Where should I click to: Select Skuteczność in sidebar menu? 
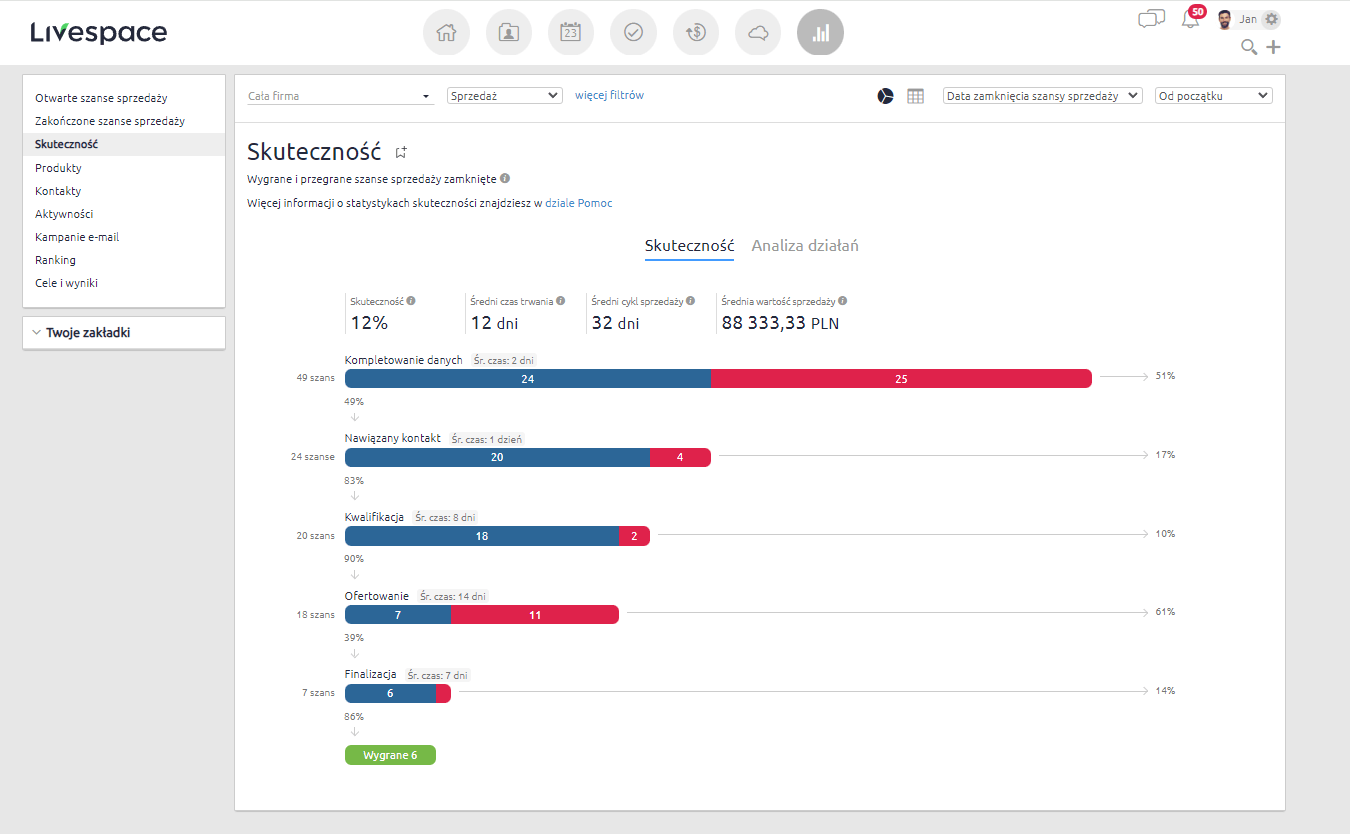click(x=124, y=144)
